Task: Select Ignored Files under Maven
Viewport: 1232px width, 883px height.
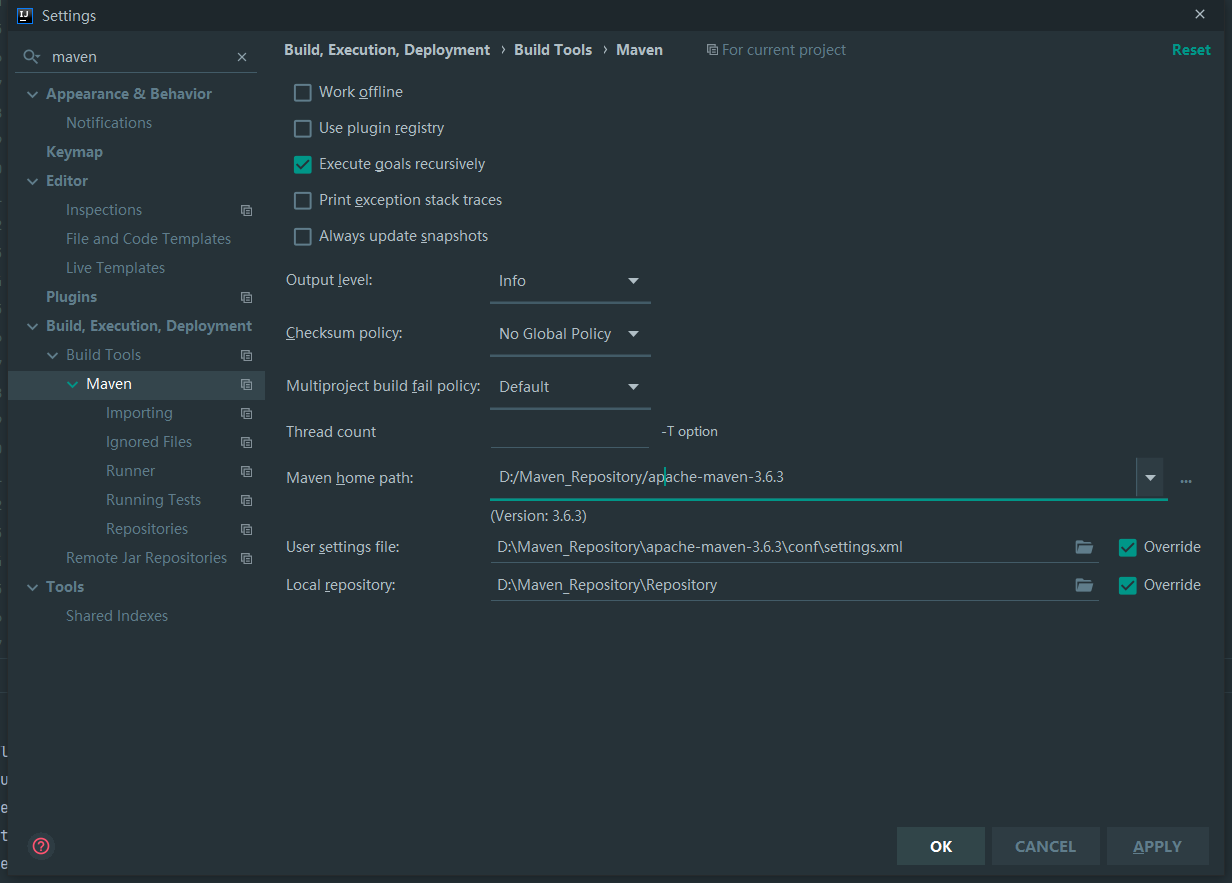Action: pos(149,442)
